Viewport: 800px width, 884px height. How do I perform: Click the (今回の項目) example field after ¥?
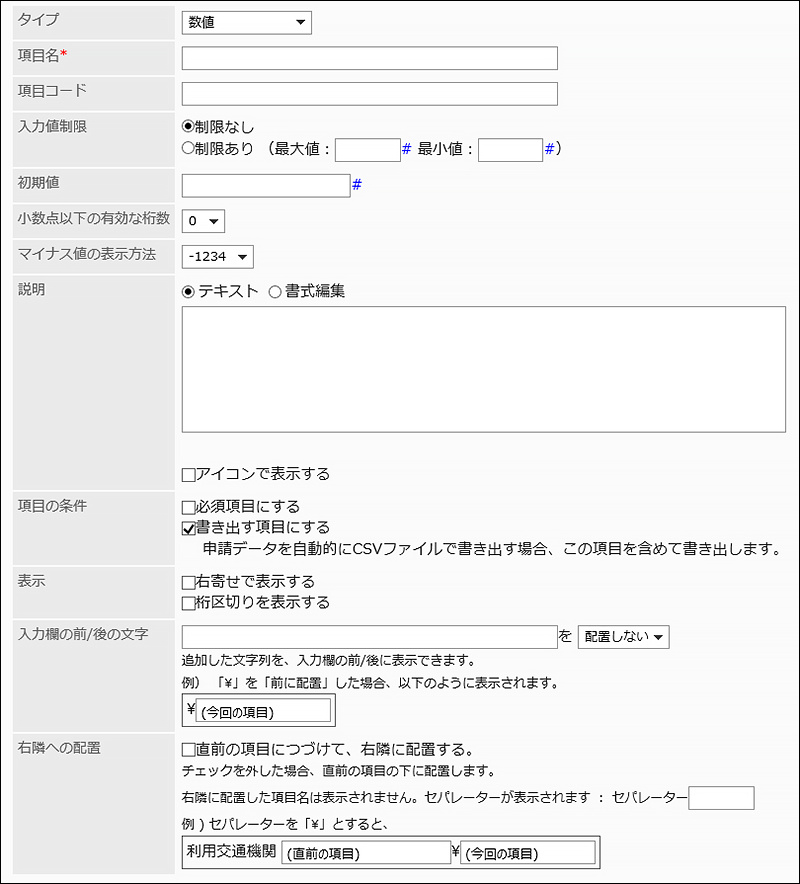(x=263, y=711)
